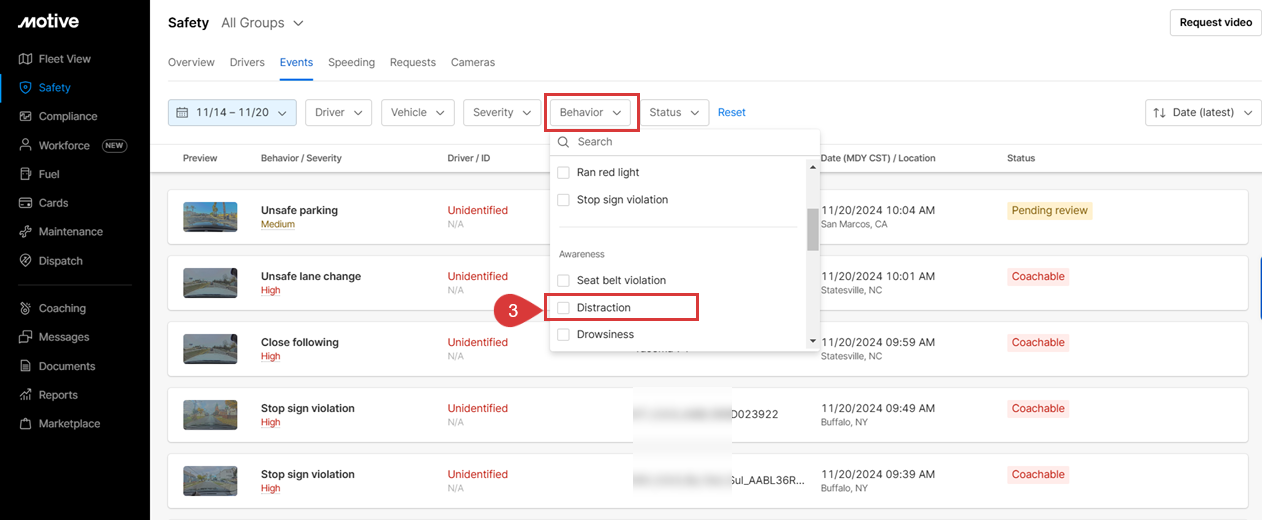Viewport: 1262px width, 520px height.
Task: Click the behavior list scrollbar thumb
Action: point(812,230)
